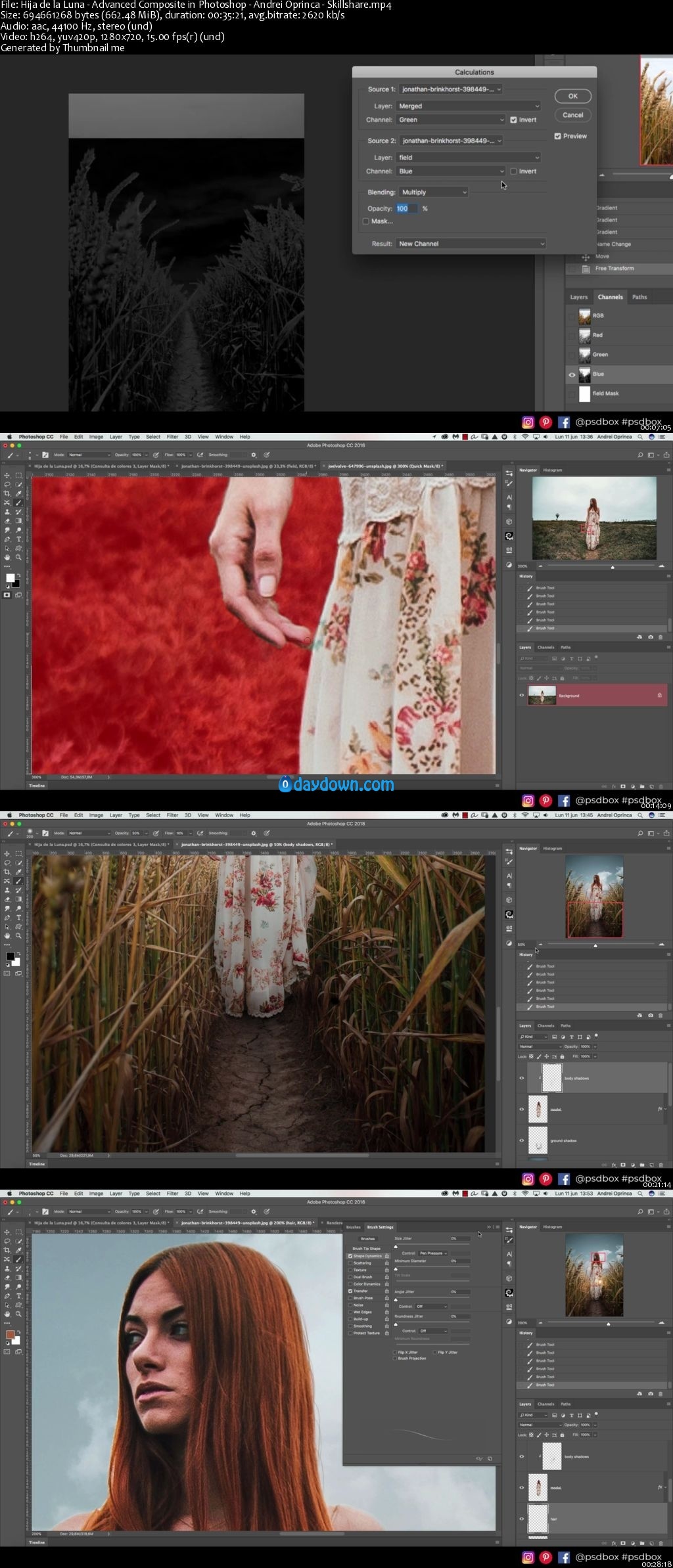Switch to the Brushes tab beside Brush Settings
This screenshot has width=673, height=1568.
click(354, 1227)
